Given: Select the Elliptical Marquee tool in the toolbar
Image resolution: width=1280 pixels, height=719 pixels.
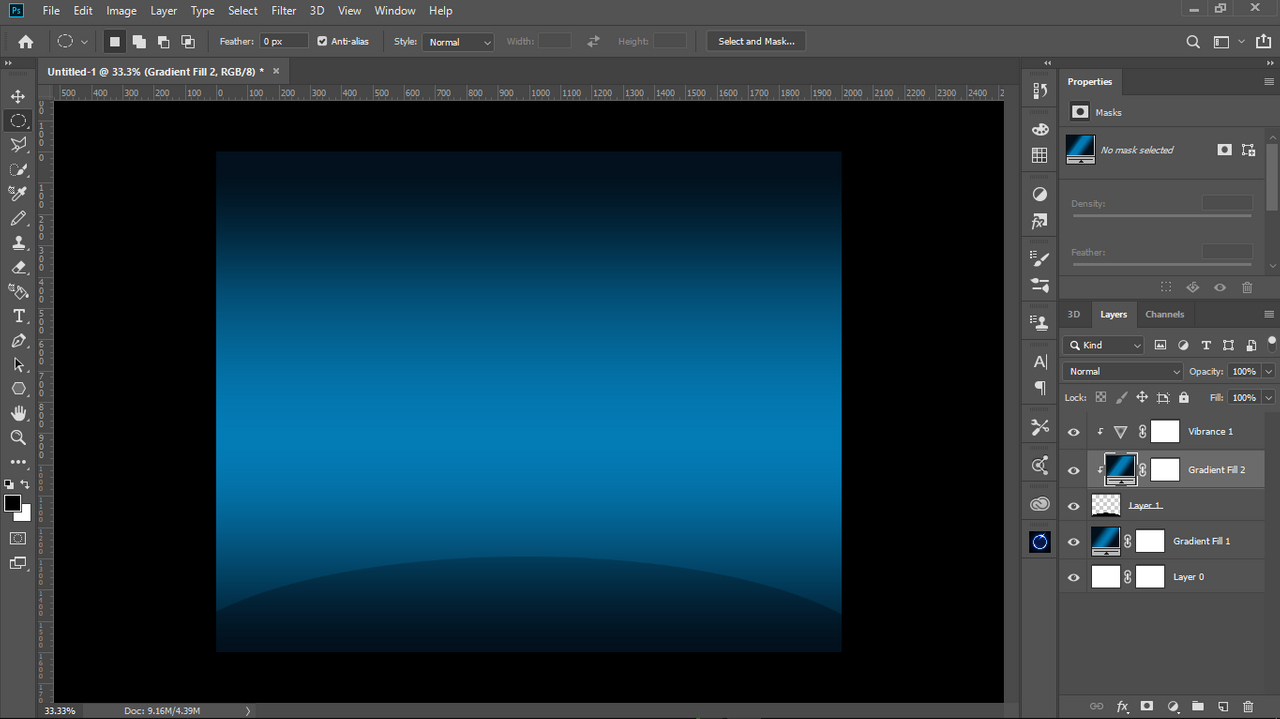Looking at the screenshot, I should pyautogui.click(x=18, y=121).
